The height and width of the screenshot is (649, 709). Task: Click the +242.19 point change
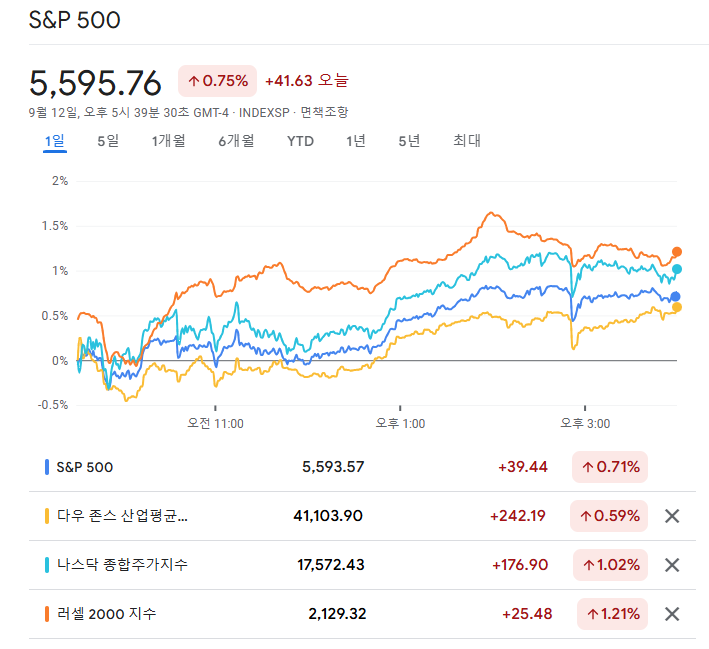[518, 516]
